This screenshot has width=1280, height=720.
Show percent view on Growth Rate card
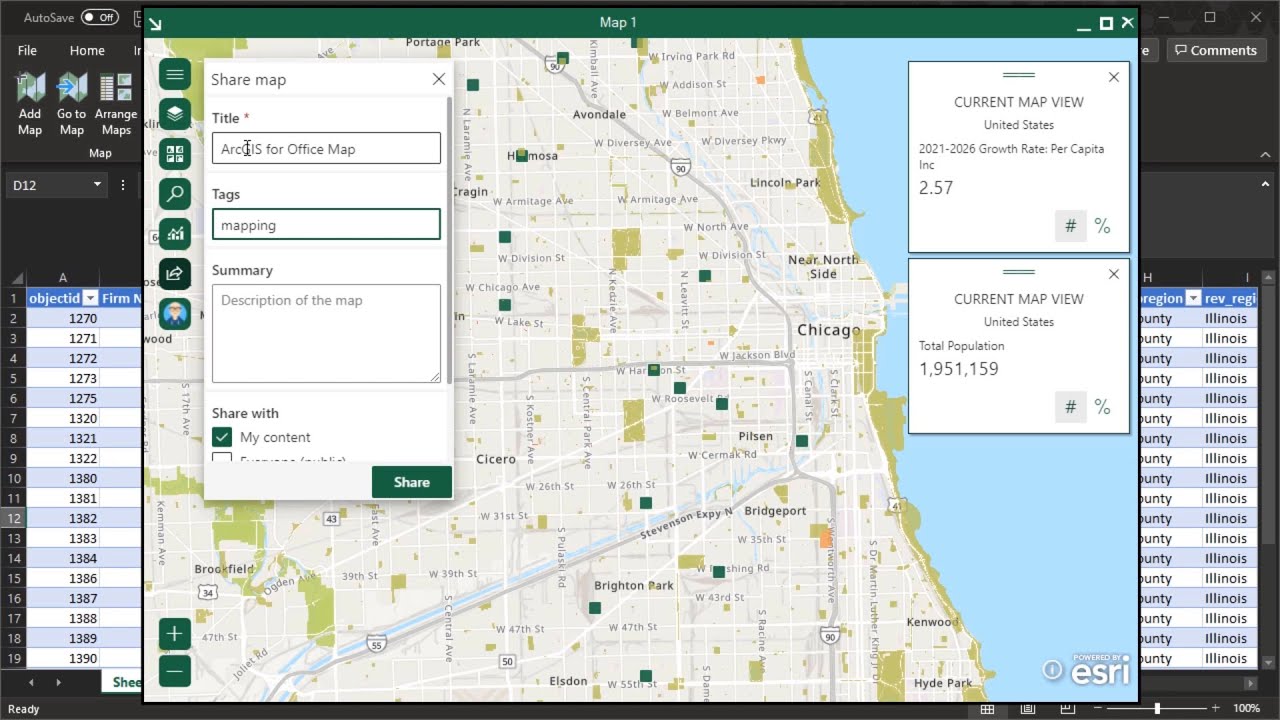tap(1102, 226)
